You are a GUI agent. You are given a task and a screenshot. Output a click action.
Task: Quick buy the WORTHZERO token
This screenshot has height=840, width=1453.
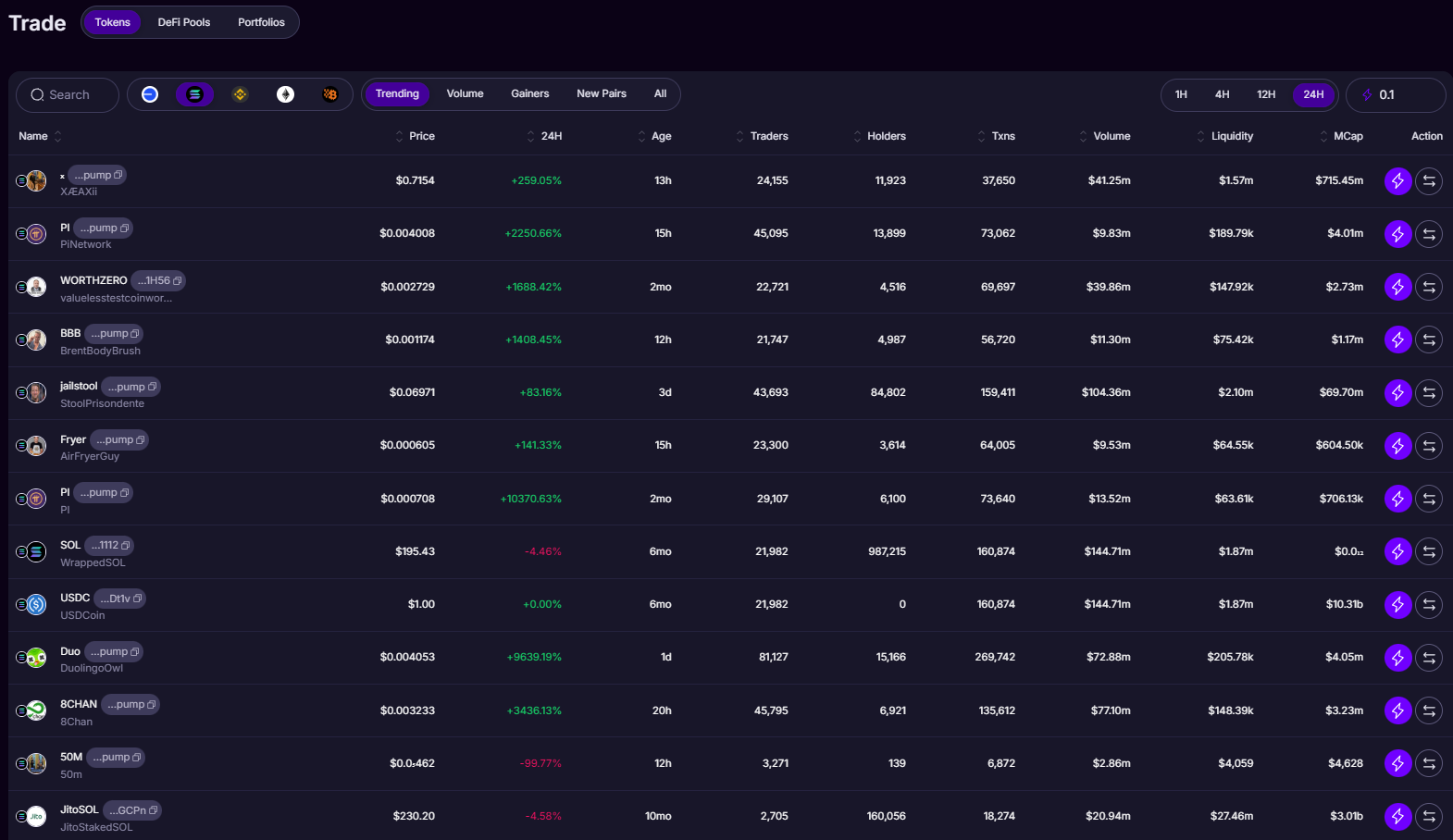[x=1397, y=287]
